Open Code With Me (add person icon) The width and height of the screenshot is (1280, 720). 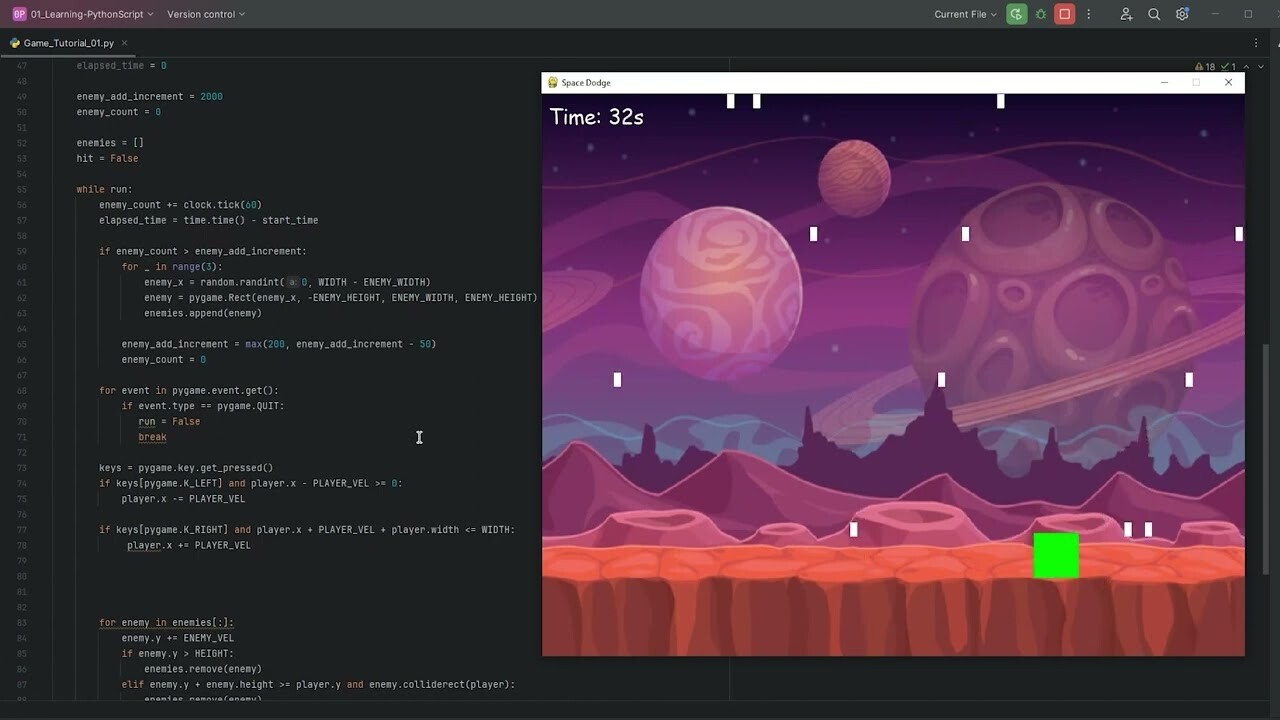[1126, 14]
